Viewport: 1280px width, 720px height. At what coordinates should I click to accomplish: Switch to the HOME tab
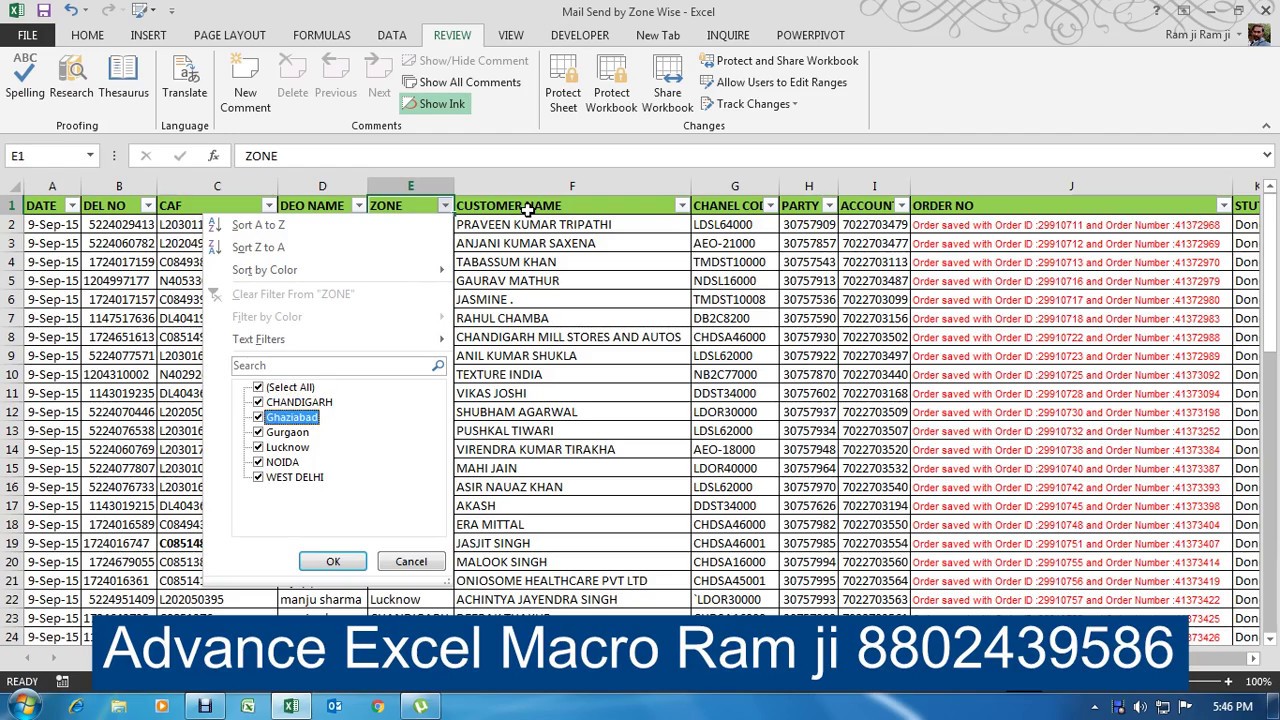click(87, 35)
